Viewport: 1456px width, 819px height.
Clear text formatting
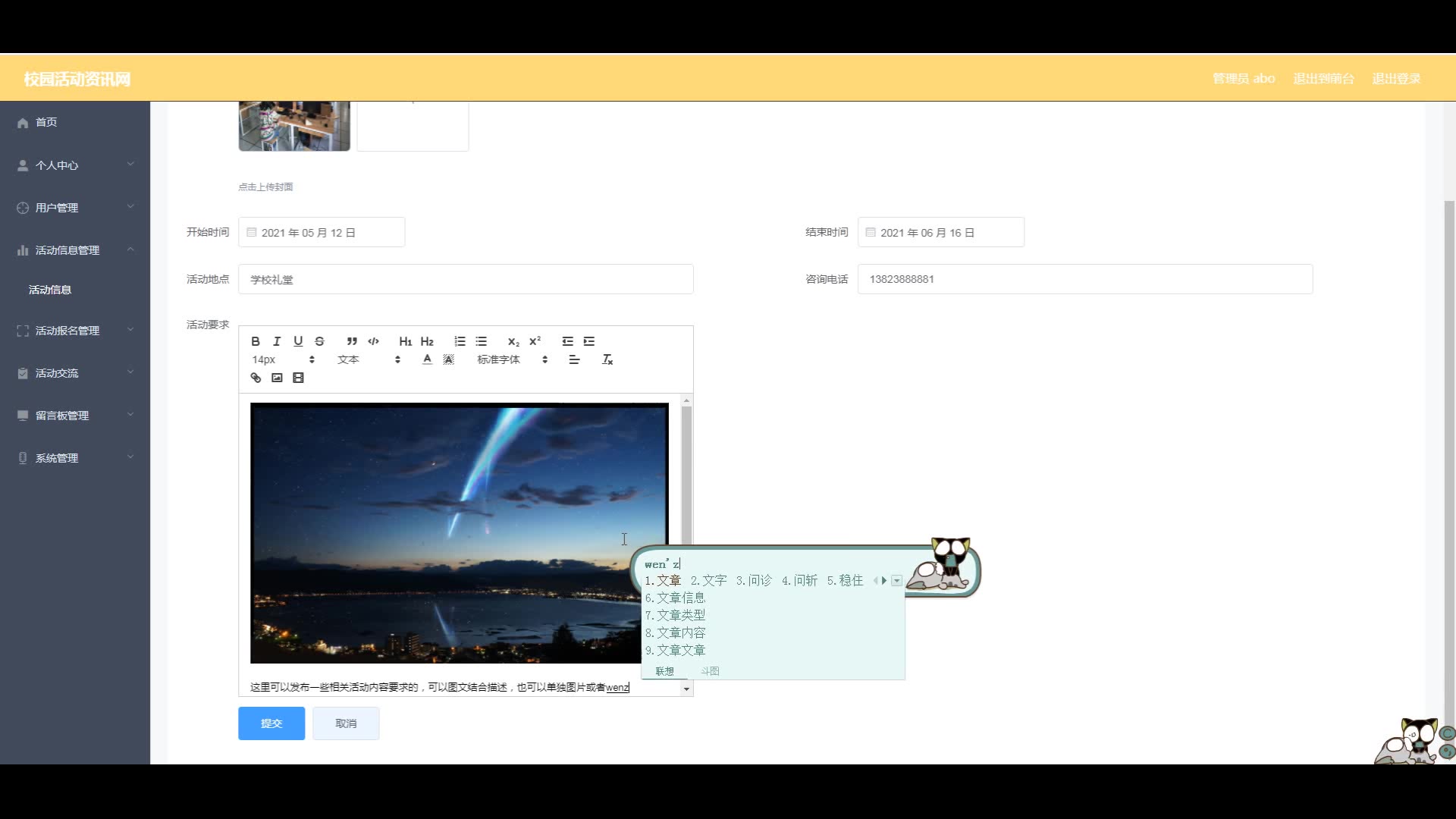pyautogui.click(x=607, y=359)
